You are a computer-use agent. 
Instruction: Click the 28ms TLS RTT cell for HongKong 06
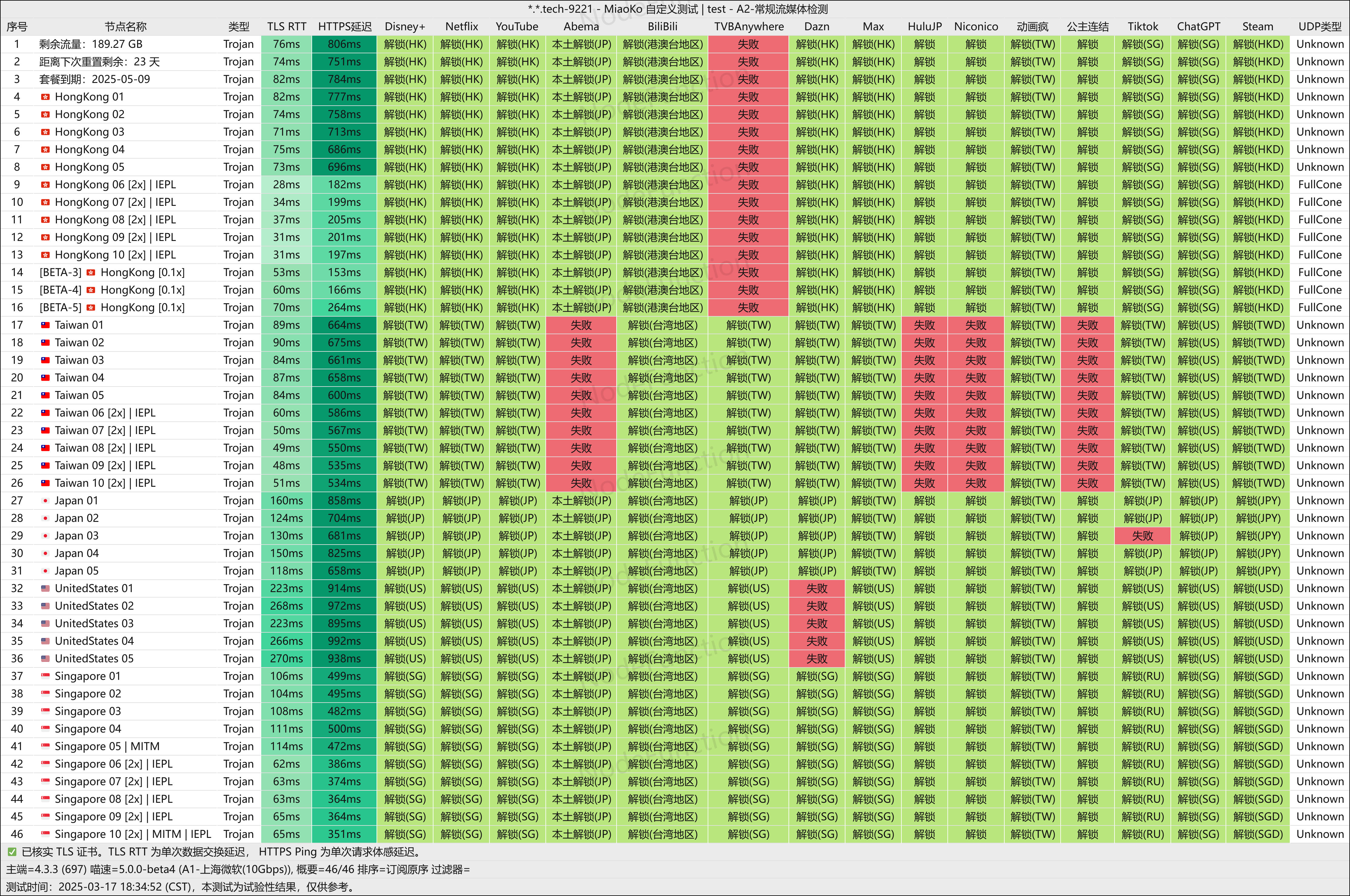[x=286, y=185]
